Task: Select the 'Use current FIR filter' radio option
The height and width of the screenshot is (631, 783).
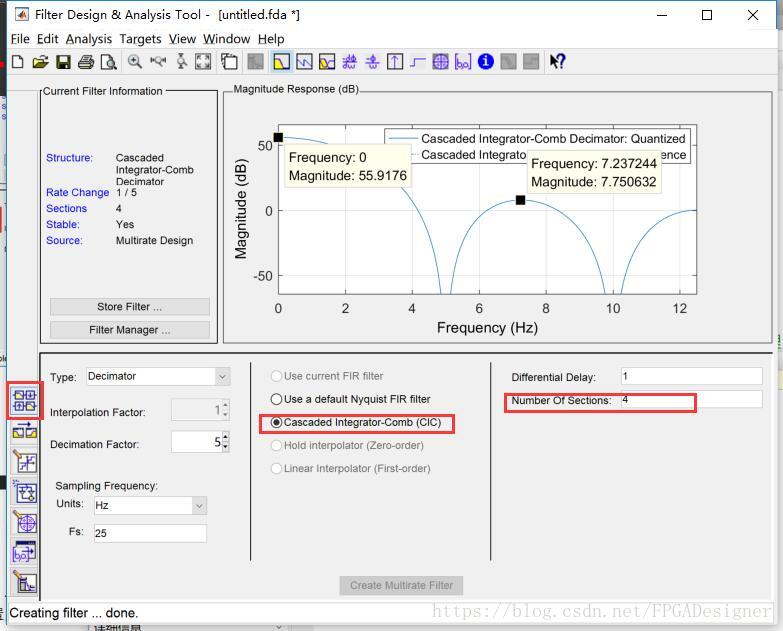Action: pyautogui.click(x=327, y=376)
